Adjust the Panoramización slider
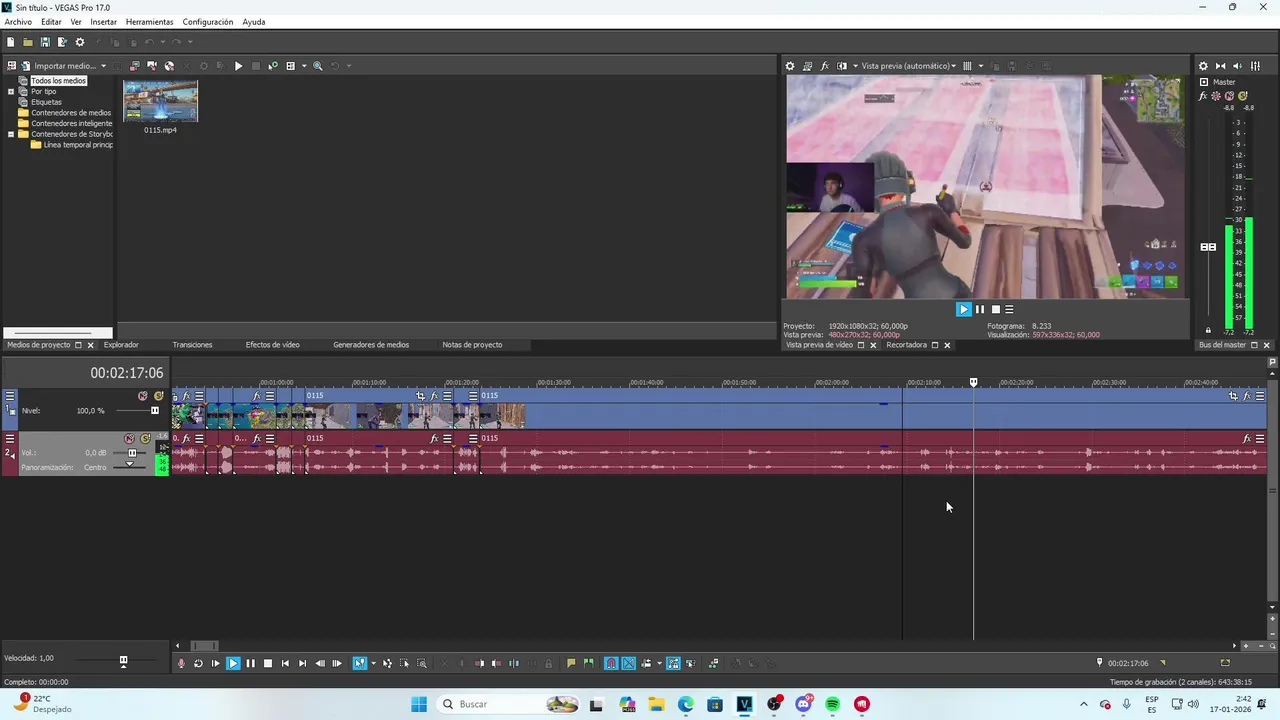The image size is (1280, 720). [x=129, y=465]
